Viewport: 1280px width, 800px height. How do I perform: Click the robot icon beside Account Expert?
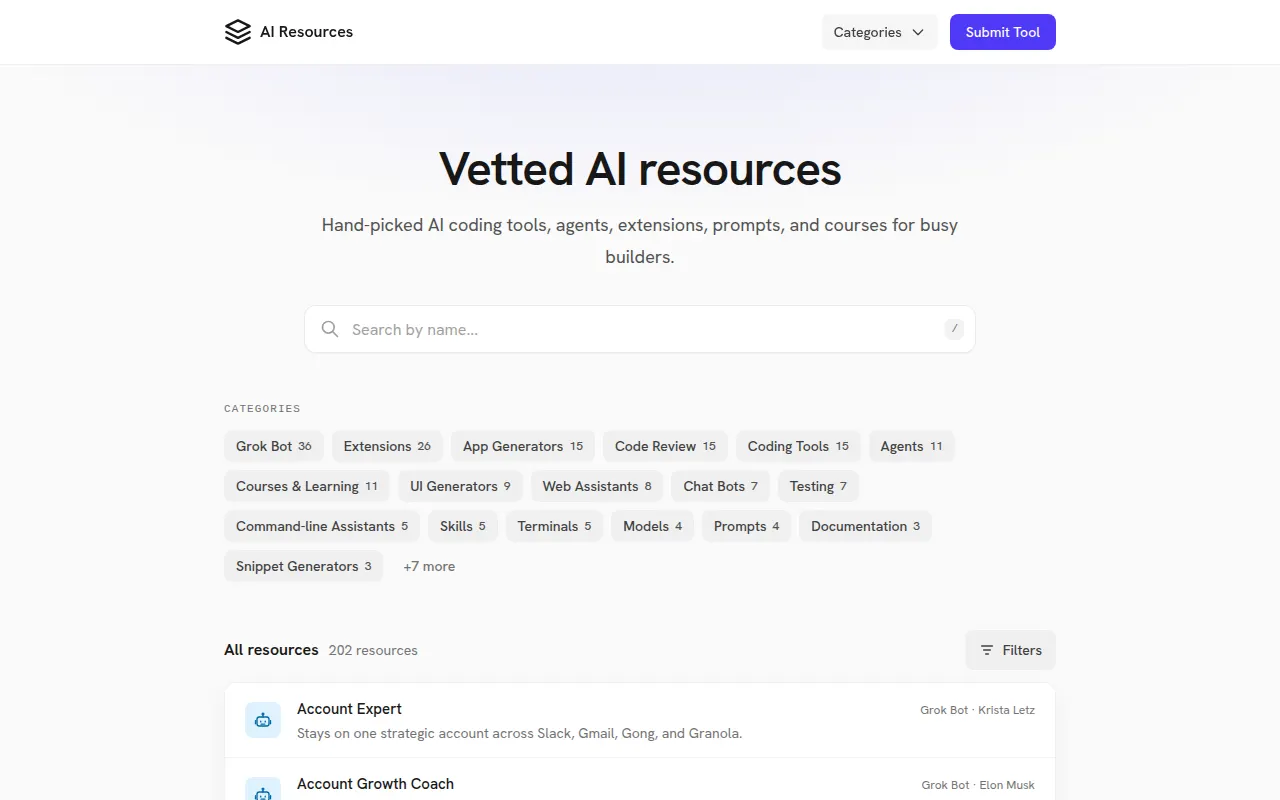pyautogui.click(x=263, y=720)
